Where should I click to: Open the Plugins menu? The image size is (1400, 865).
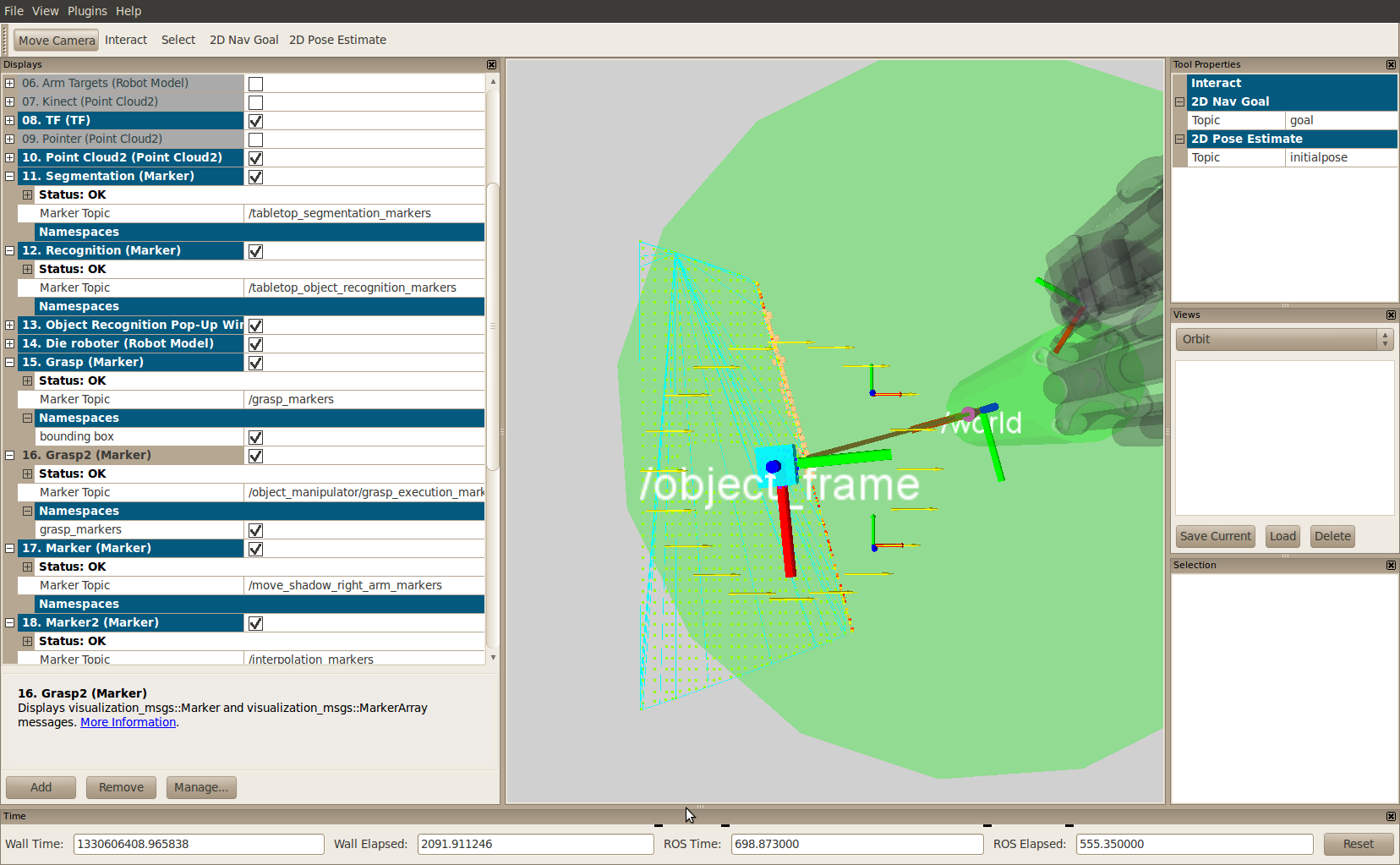point(87,11)
